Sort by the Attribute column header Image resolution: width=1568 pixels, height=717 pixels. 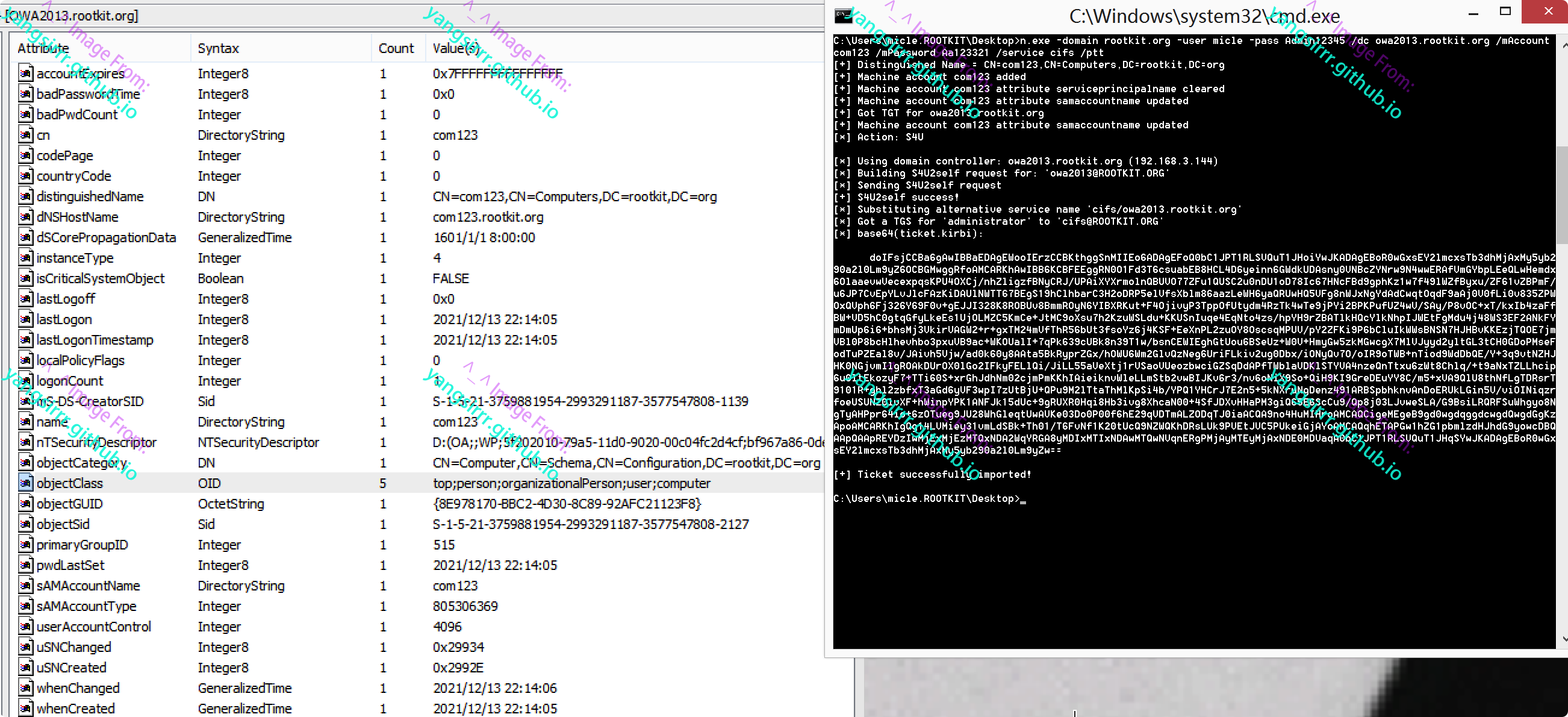[x=43, y=48]
